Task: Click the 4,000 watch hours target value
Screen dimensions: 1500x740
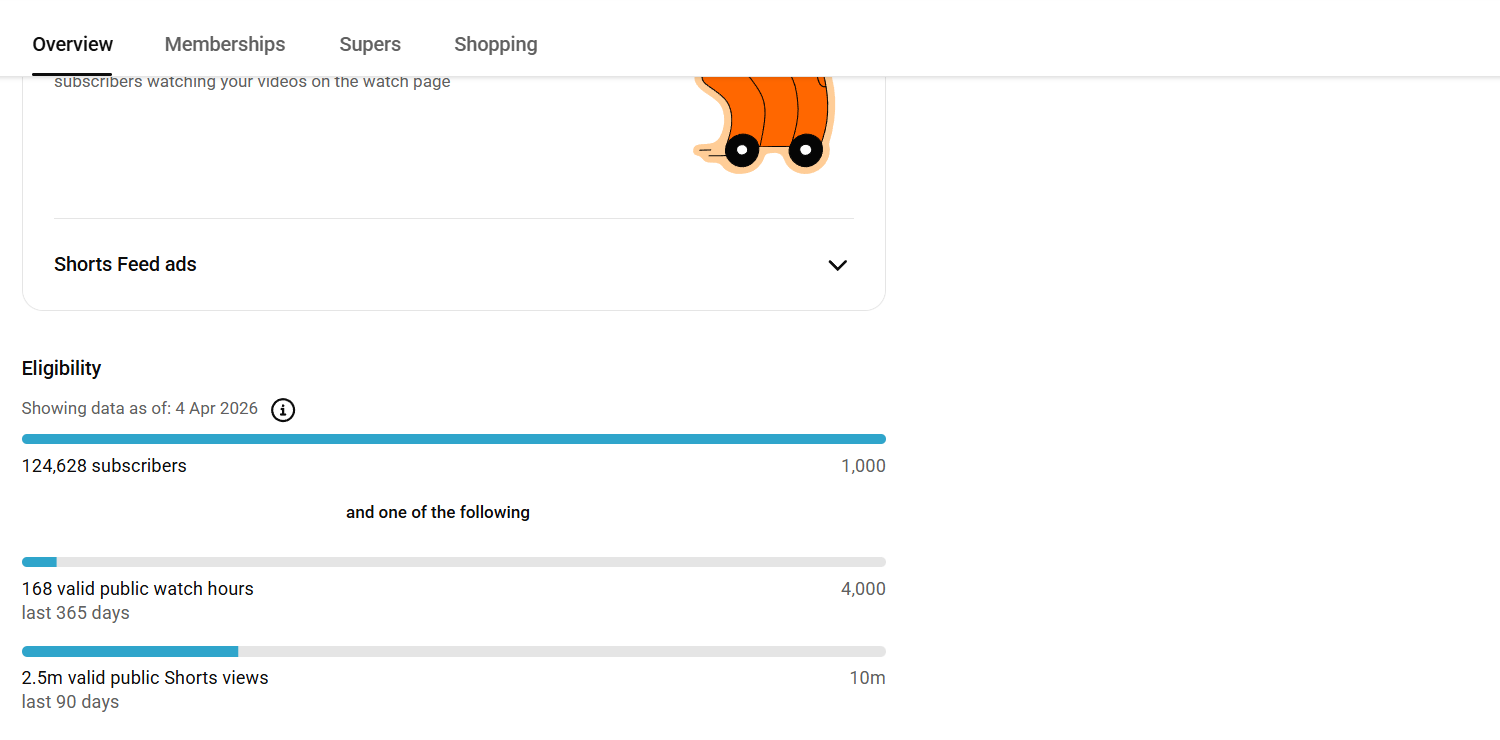Action: pyautogui.click(x=863, y=589)
